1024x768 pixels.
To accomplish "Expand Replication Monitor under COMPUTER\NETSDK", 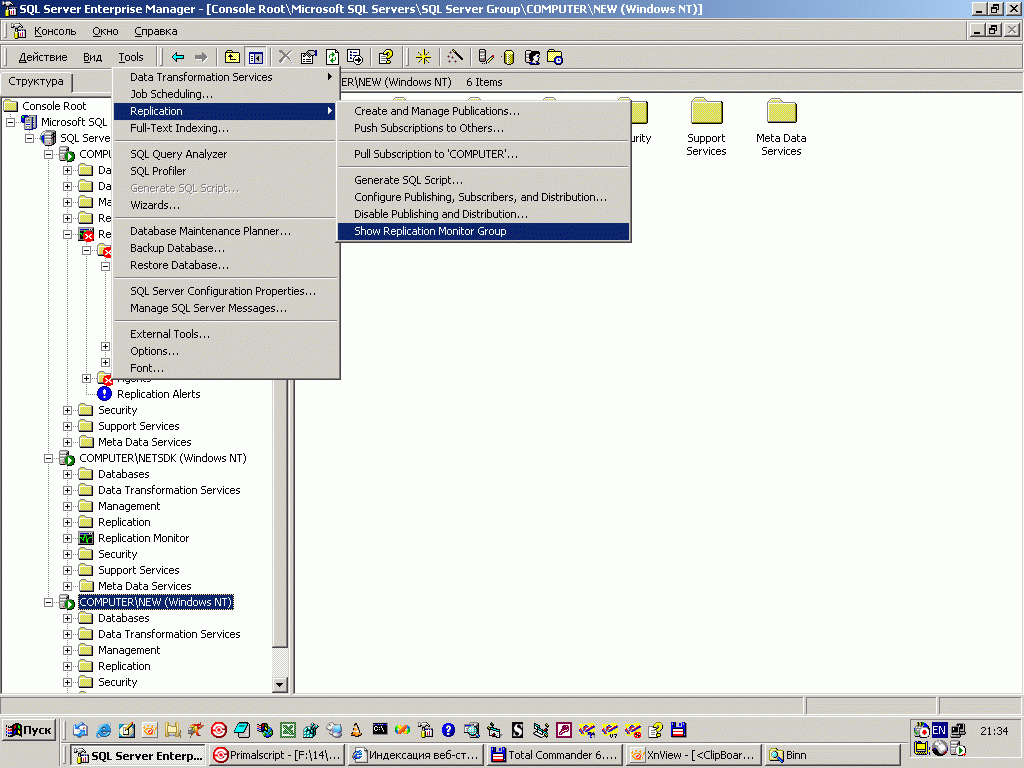I will pos(67,538).
